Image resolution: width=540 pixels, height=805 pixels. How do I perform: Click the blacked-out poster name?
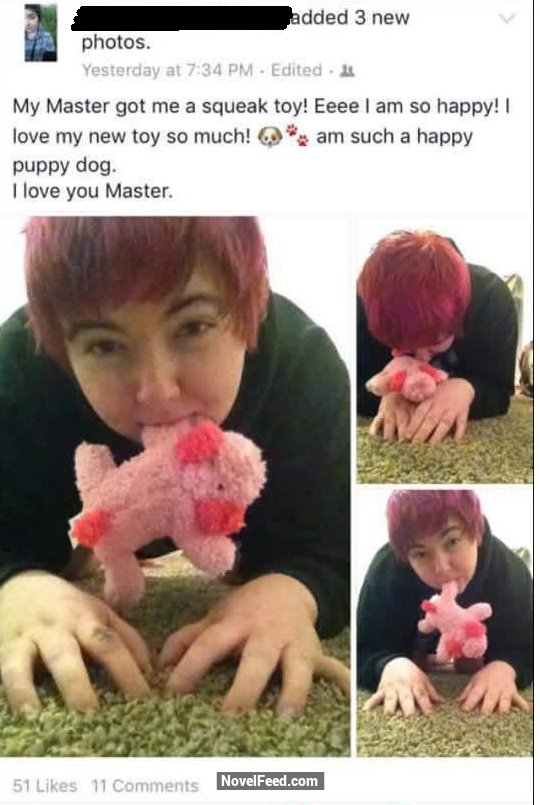tap(182, 18)
